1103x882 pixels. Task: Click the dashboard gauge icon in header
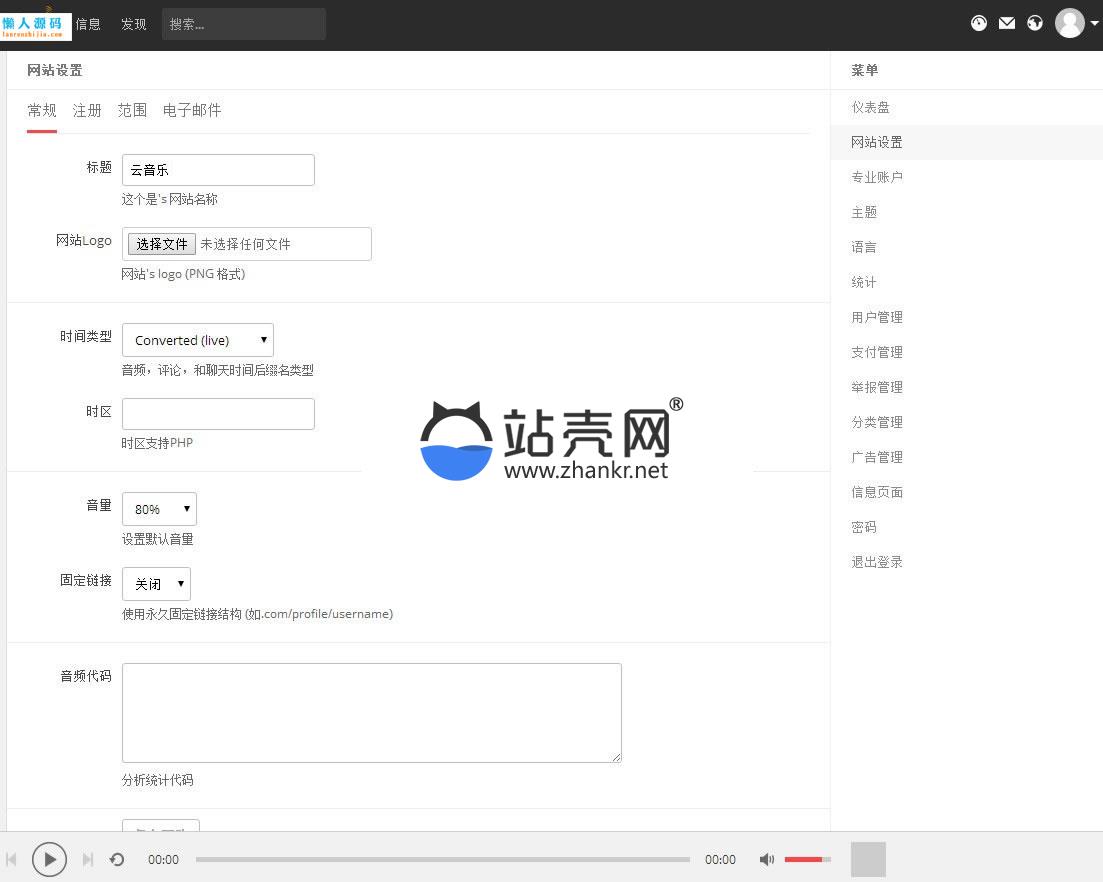[x=979, y=23]
